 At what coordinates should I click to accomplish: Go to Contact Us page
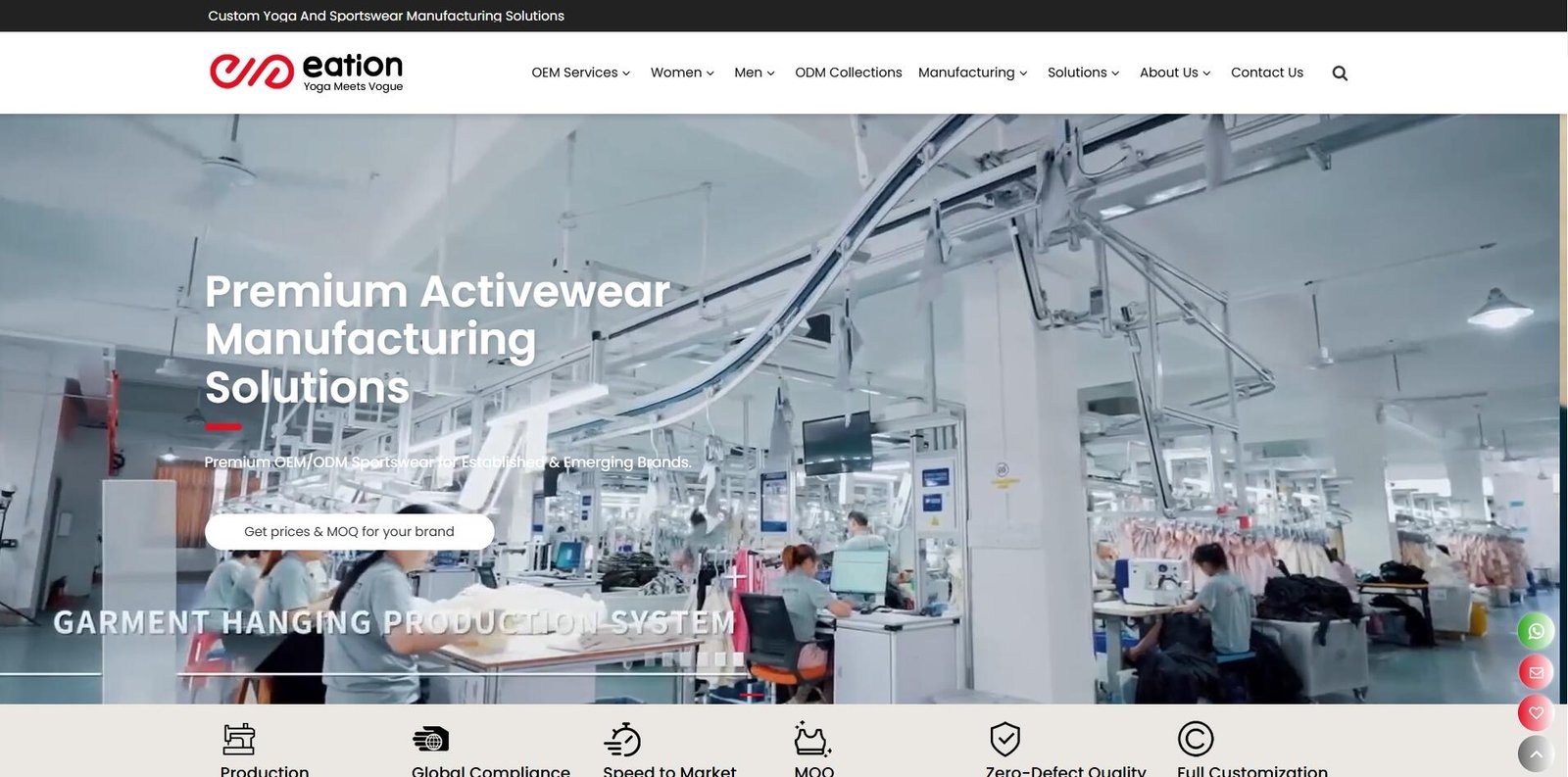point(1266,73)
